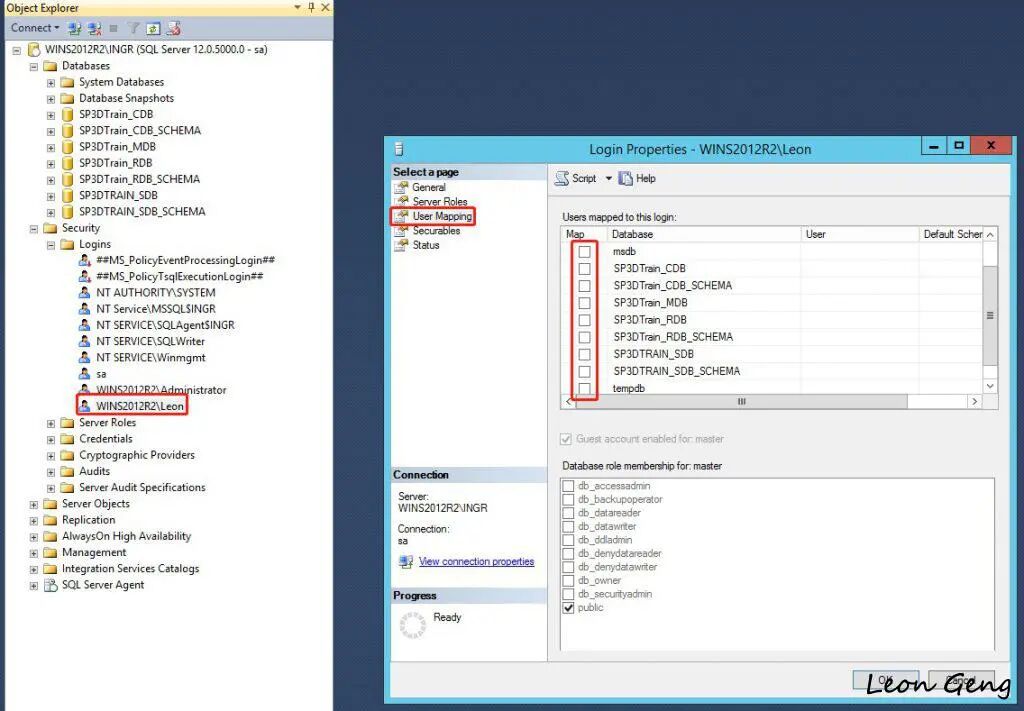The image size is (1024, 711).
Task: Select the General page in Login Properties
Action: point(428,187)
